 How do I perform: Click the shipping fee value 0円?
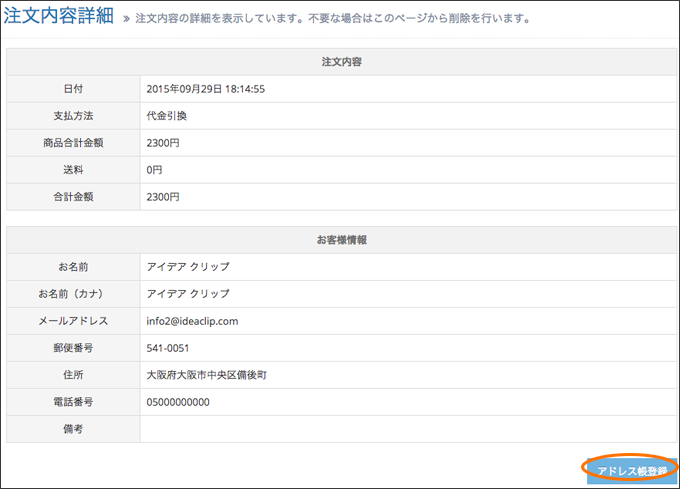tap(154, 170)
